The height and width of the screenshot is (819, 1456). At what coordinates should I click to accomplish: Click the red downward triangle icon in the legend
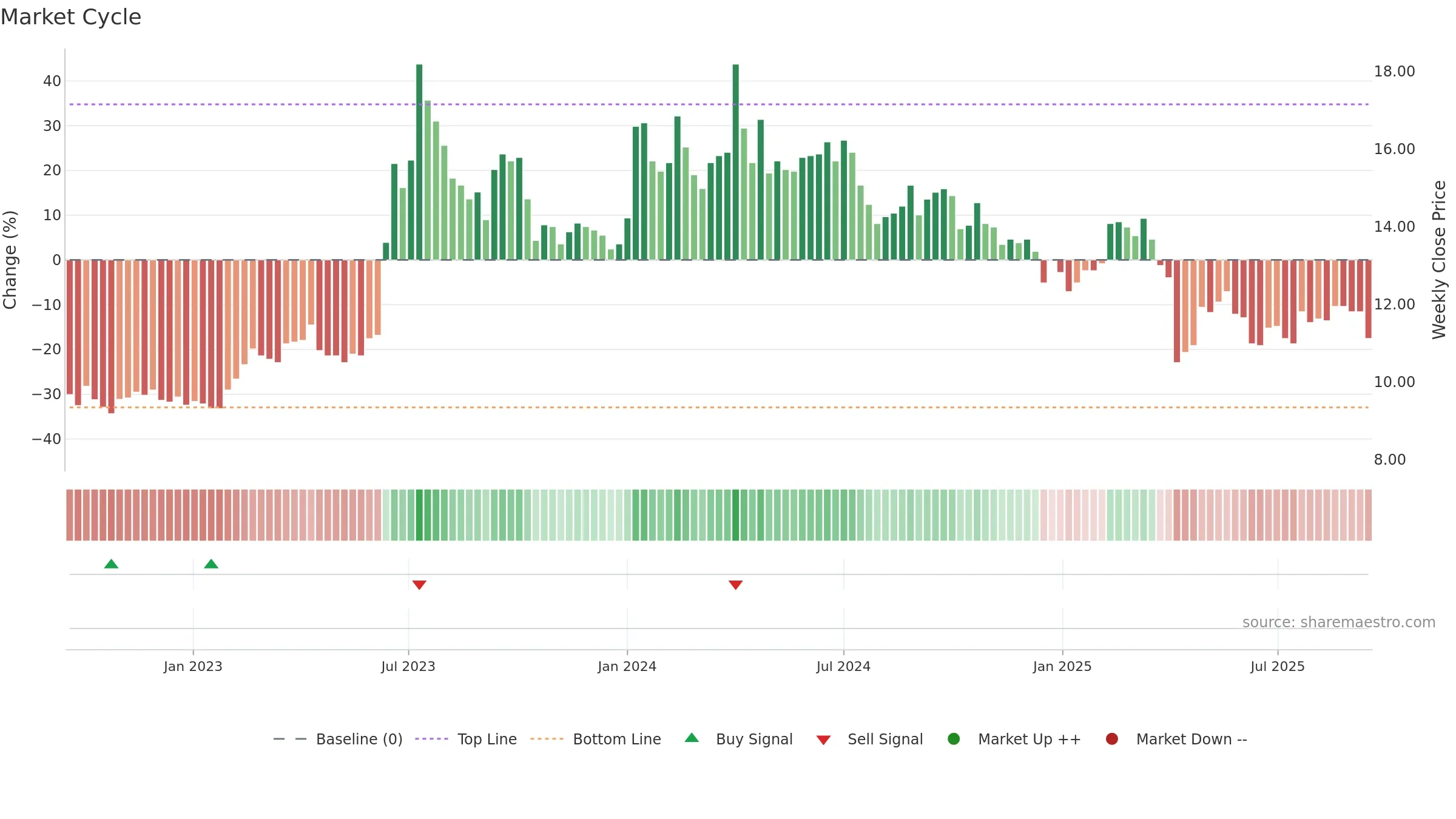point(823,740)
